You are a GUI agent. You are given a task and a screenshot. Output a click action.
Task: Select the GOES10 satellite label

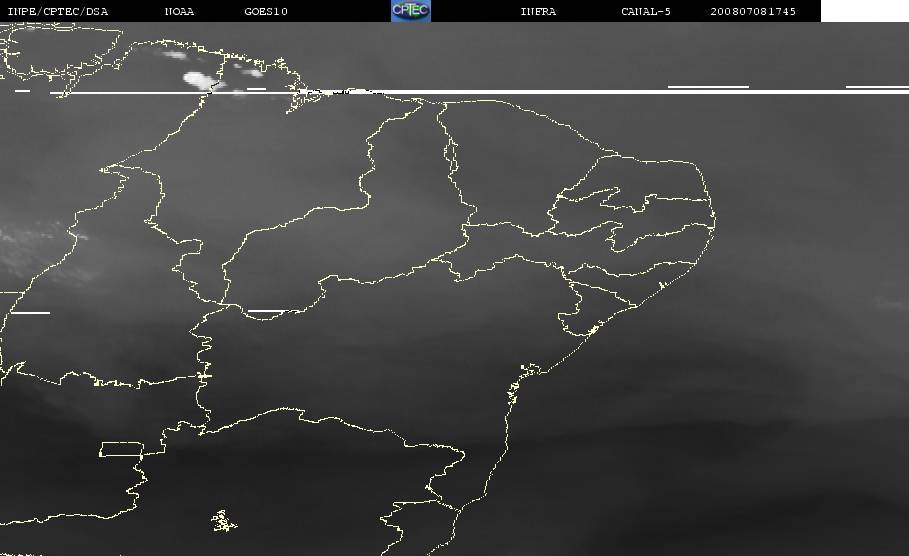click(266, 12)
